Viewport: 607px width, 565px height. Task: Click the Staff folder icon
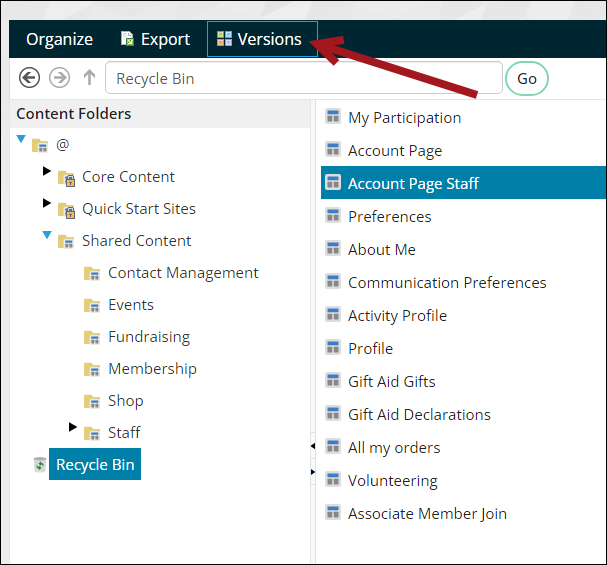[92, 433]
